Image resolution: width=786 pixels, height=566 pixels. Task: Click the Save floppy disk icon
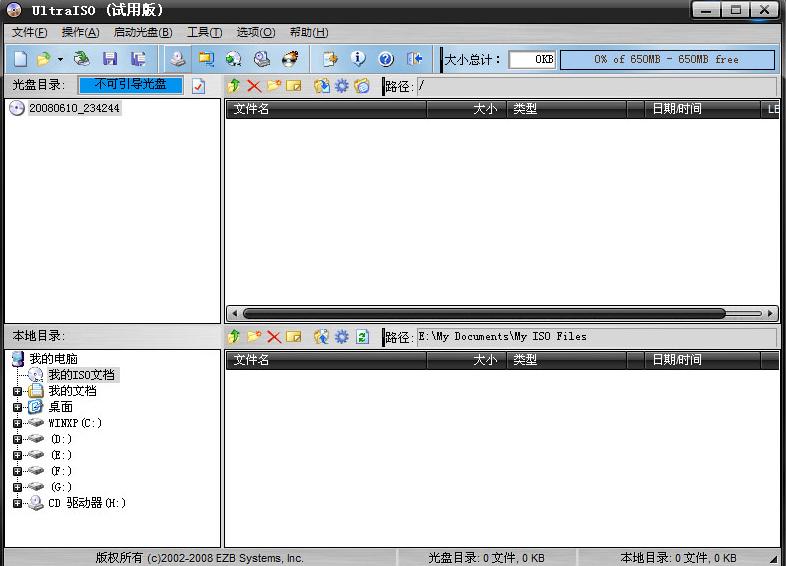[111, 60]
